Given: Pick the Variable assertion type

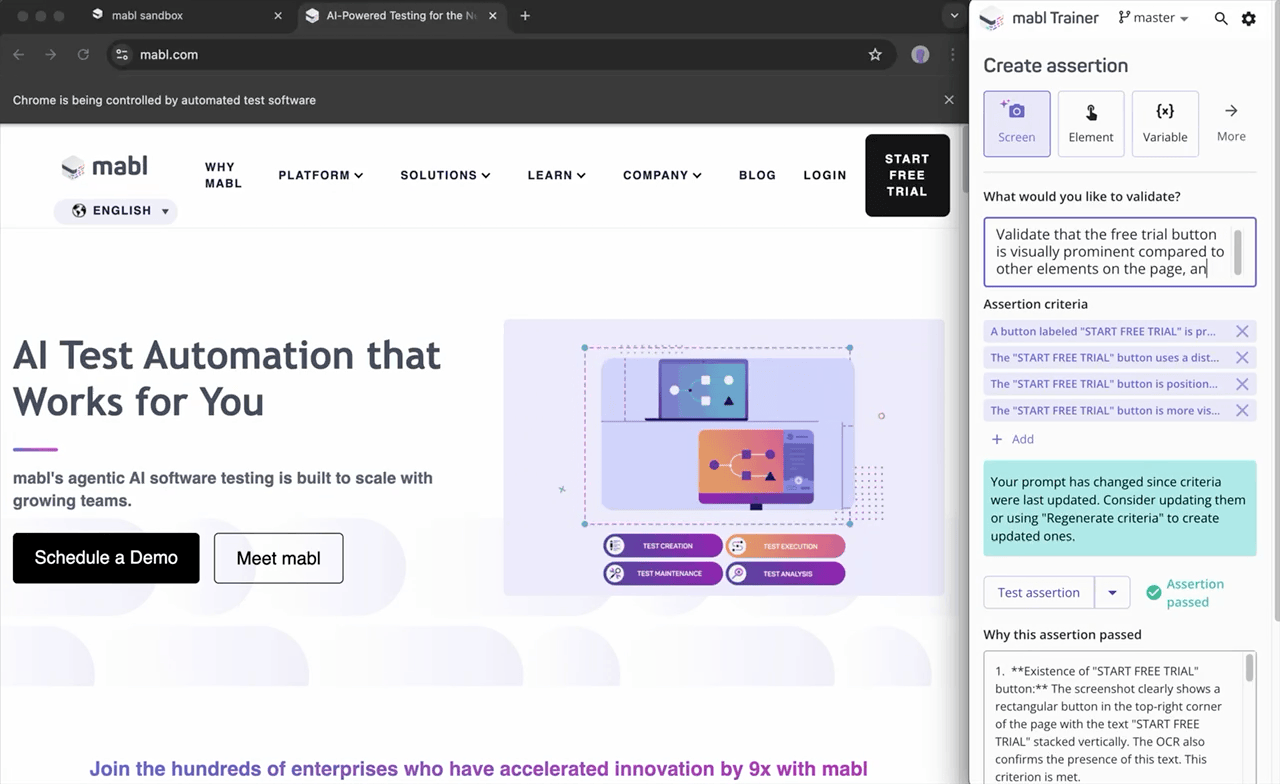Looking at the screenshot, I should tap(1164, 124).
